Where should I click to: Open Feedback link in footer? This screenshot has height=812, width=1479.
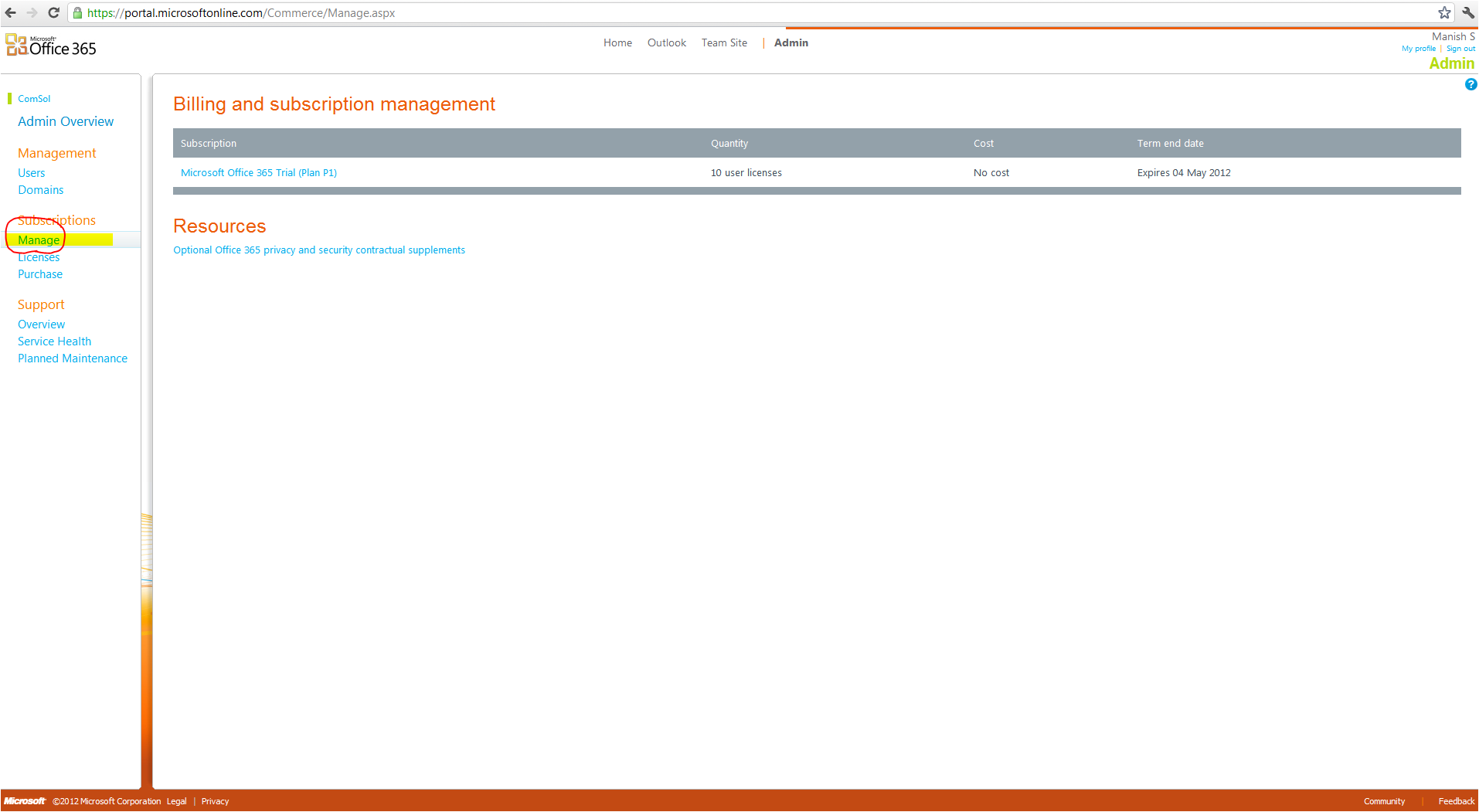(x=1456, y=801)
